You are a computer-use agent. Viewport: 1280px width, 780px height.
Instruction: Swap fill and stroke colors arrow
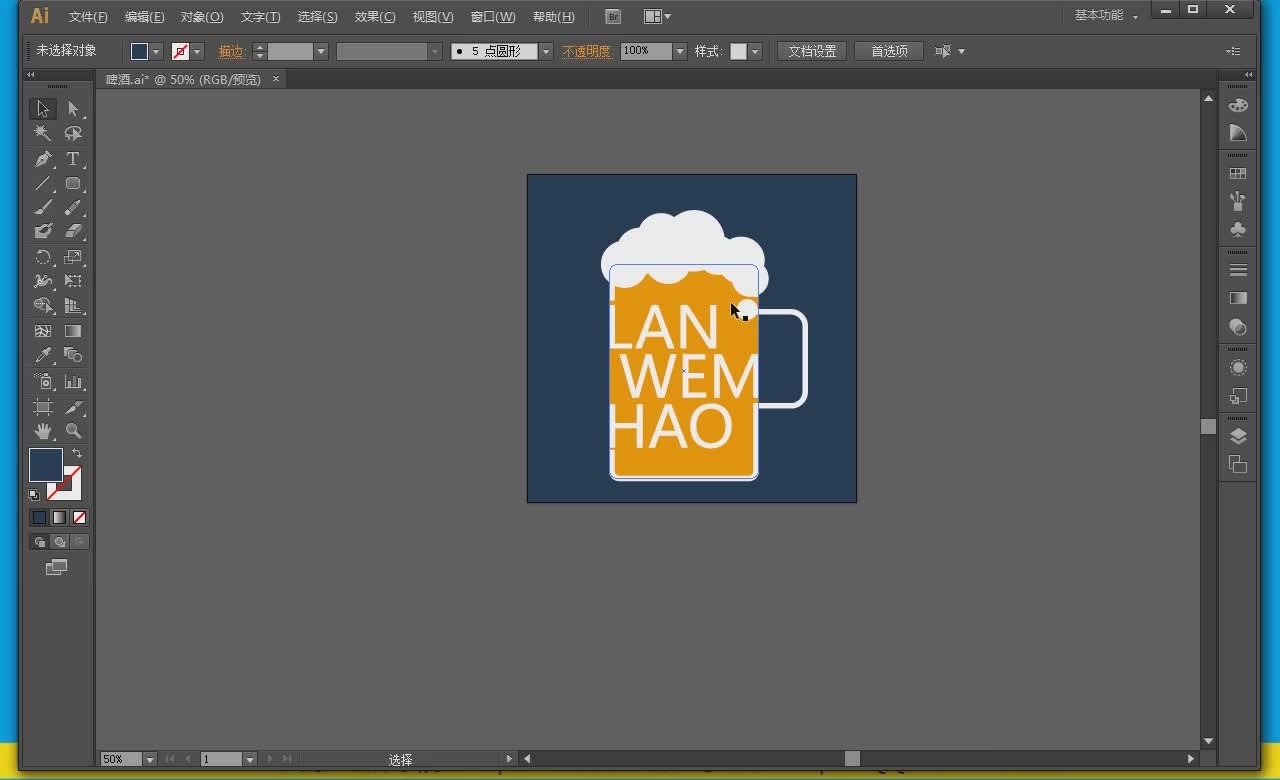(x=77, y=453)
